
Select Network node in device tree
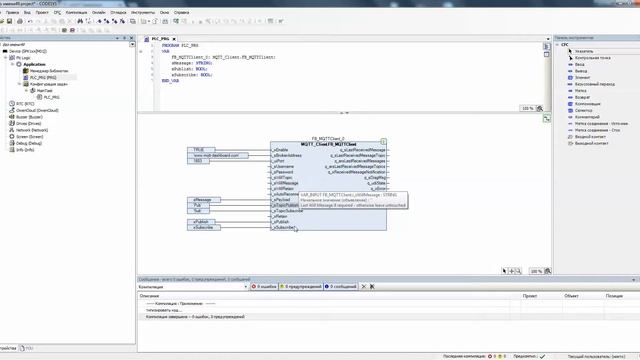click(32, 130)
